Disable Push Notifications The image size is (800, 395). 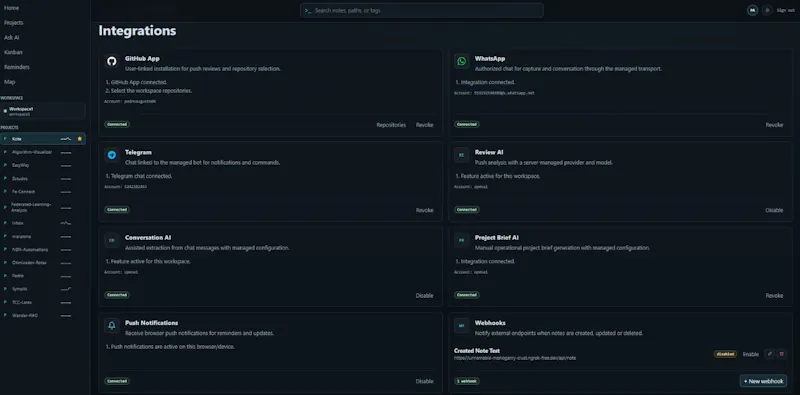(424, 381)
